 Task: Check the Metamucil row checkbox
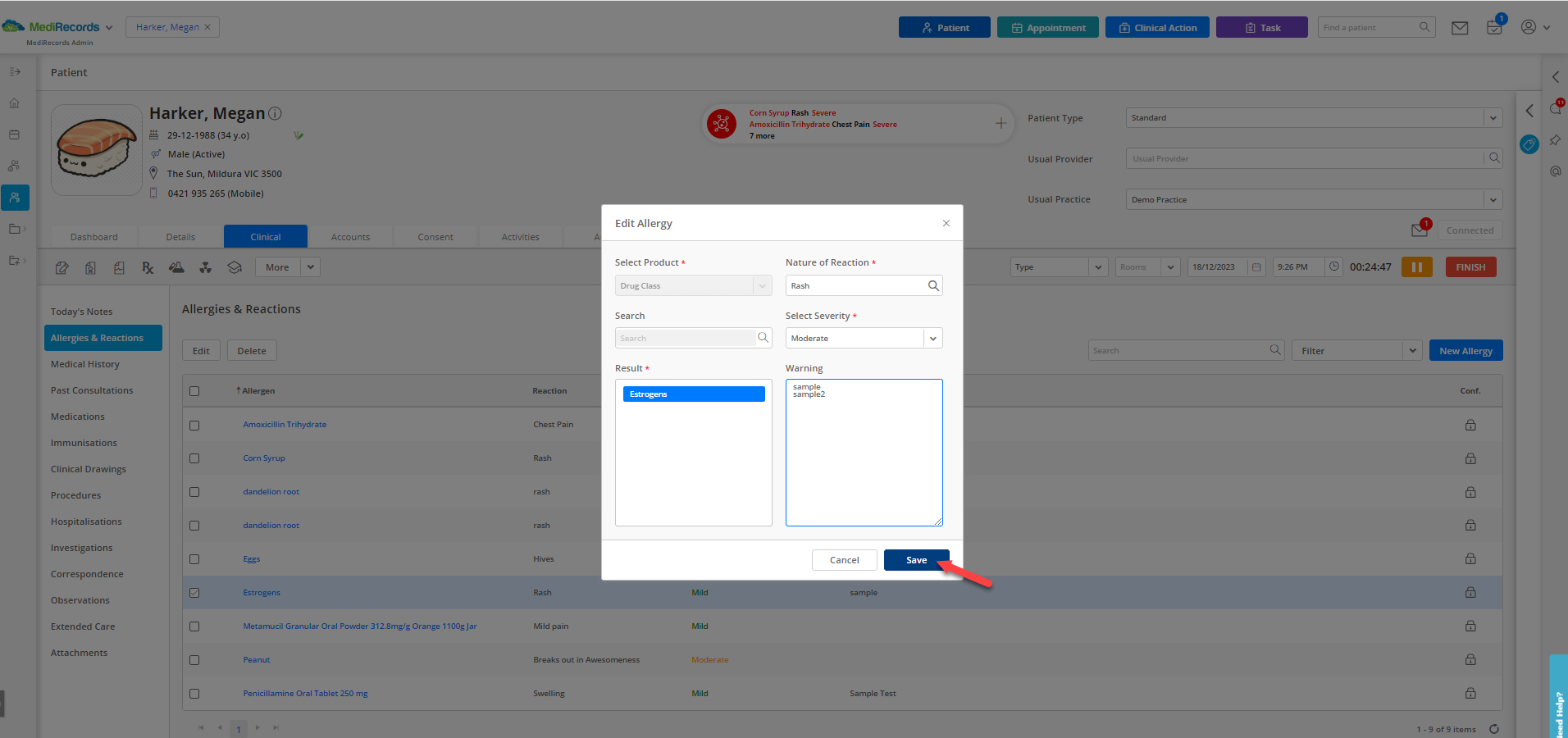[194, 626]
